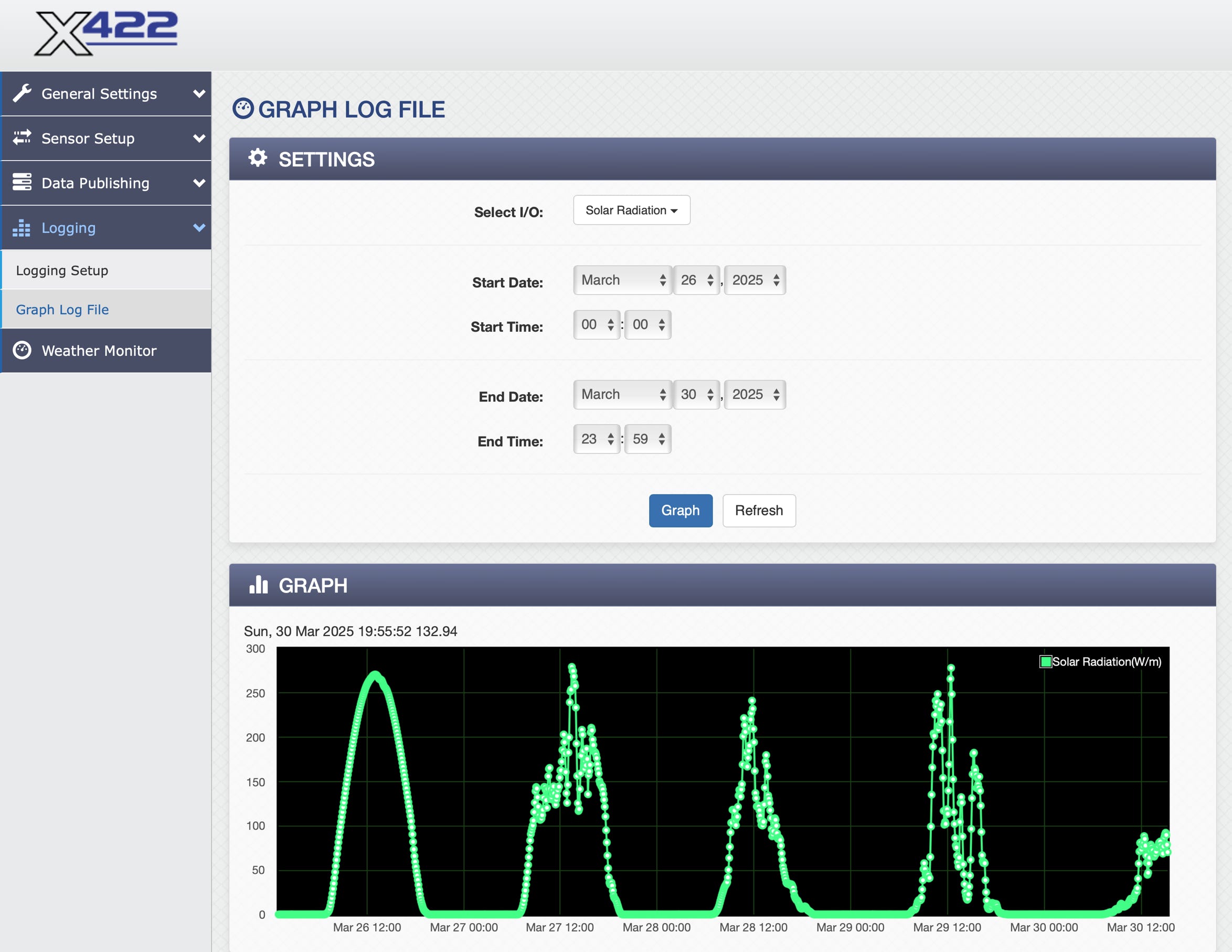Image resolution: width=1232 pixels, height=952 pixels.
Task: Open the End Date day selector
Action: [x=697, y=395]
